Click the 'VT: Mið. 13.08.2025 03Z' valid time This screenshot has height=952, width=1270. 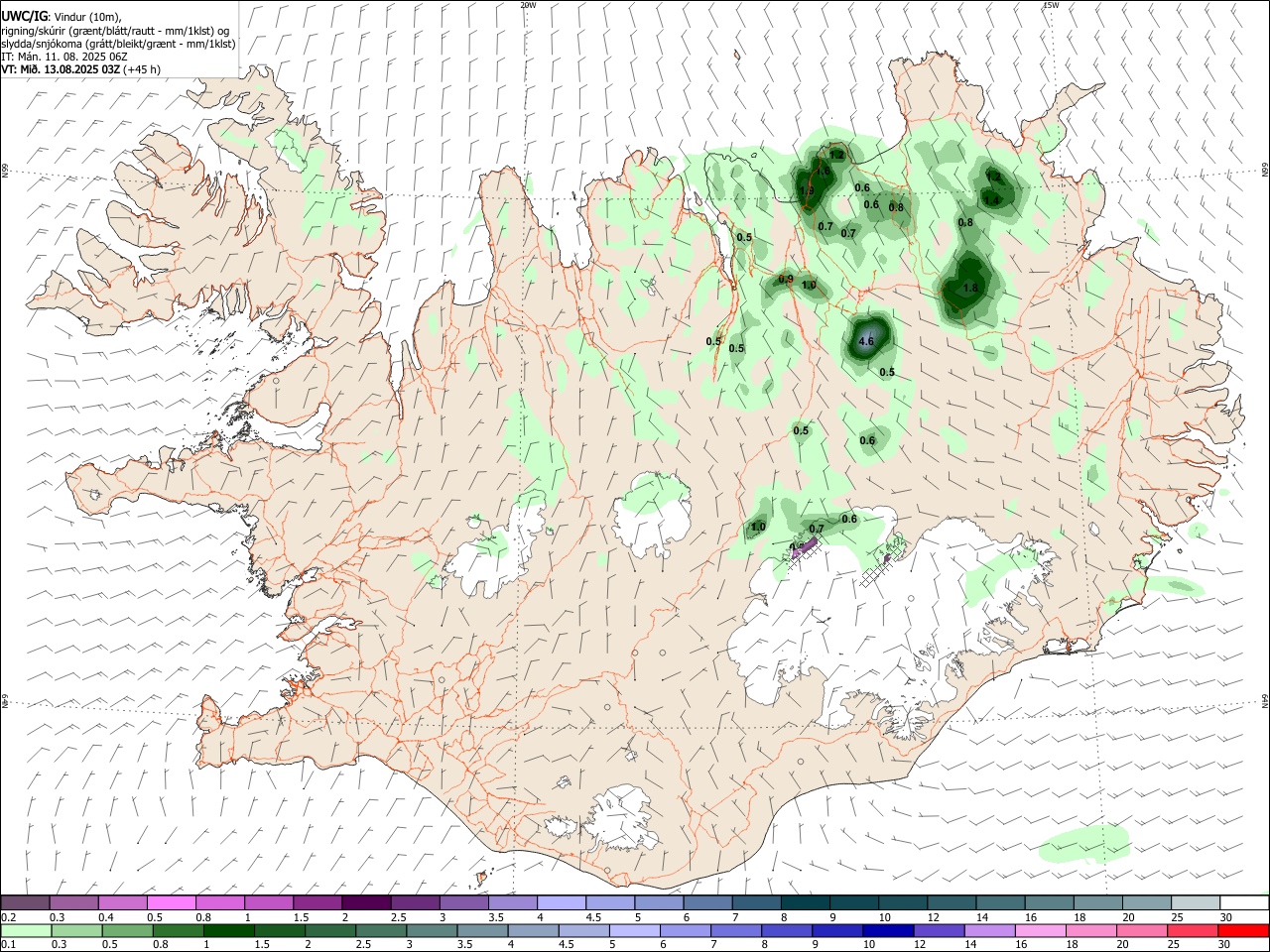pyautogui.click(x=61, y=69)
